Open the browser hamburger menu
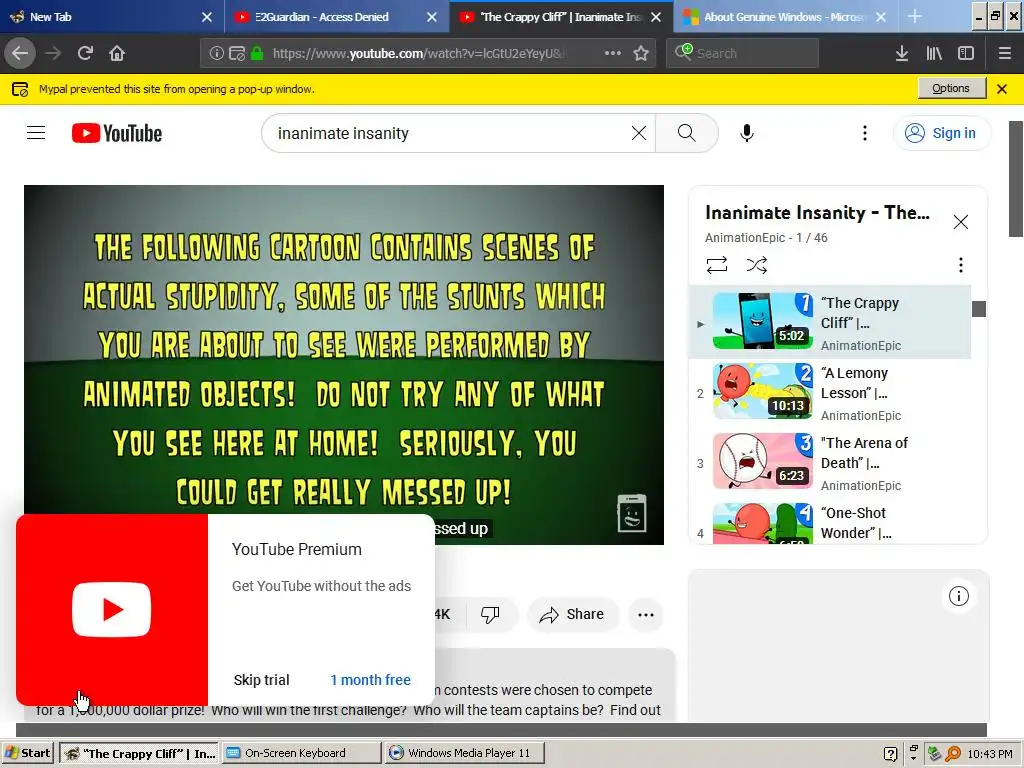The image size is (1024, 768). tap(1004, 53)
